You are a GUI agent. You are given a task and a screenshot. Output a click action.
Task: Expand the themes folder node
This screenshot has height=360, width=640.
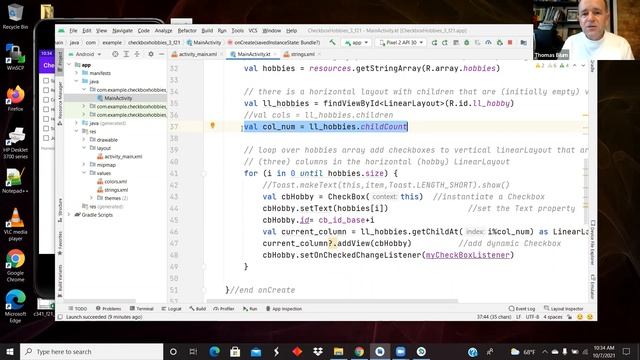pyautogui.click(x=91, y=198)
